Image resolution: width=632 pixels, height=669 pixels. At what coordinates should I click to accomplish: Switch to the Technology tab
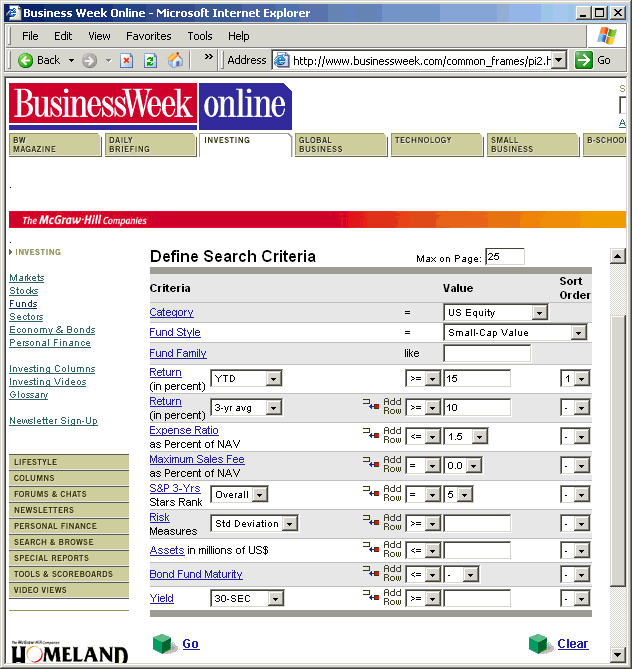click(434, 145)
